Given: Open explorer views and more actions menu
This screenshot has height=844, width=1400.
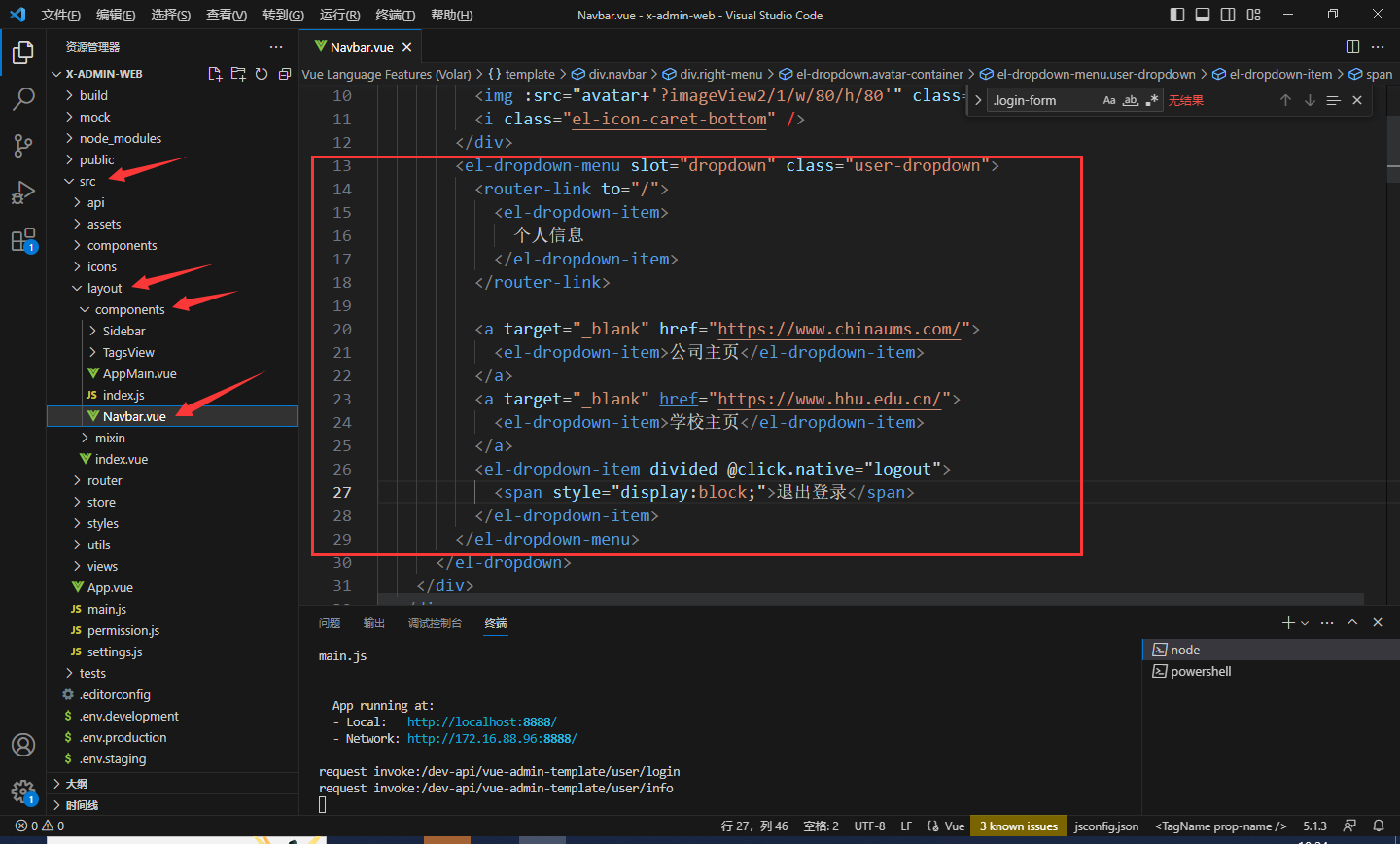Looking at the screenshot, I should tap(276, 47).
